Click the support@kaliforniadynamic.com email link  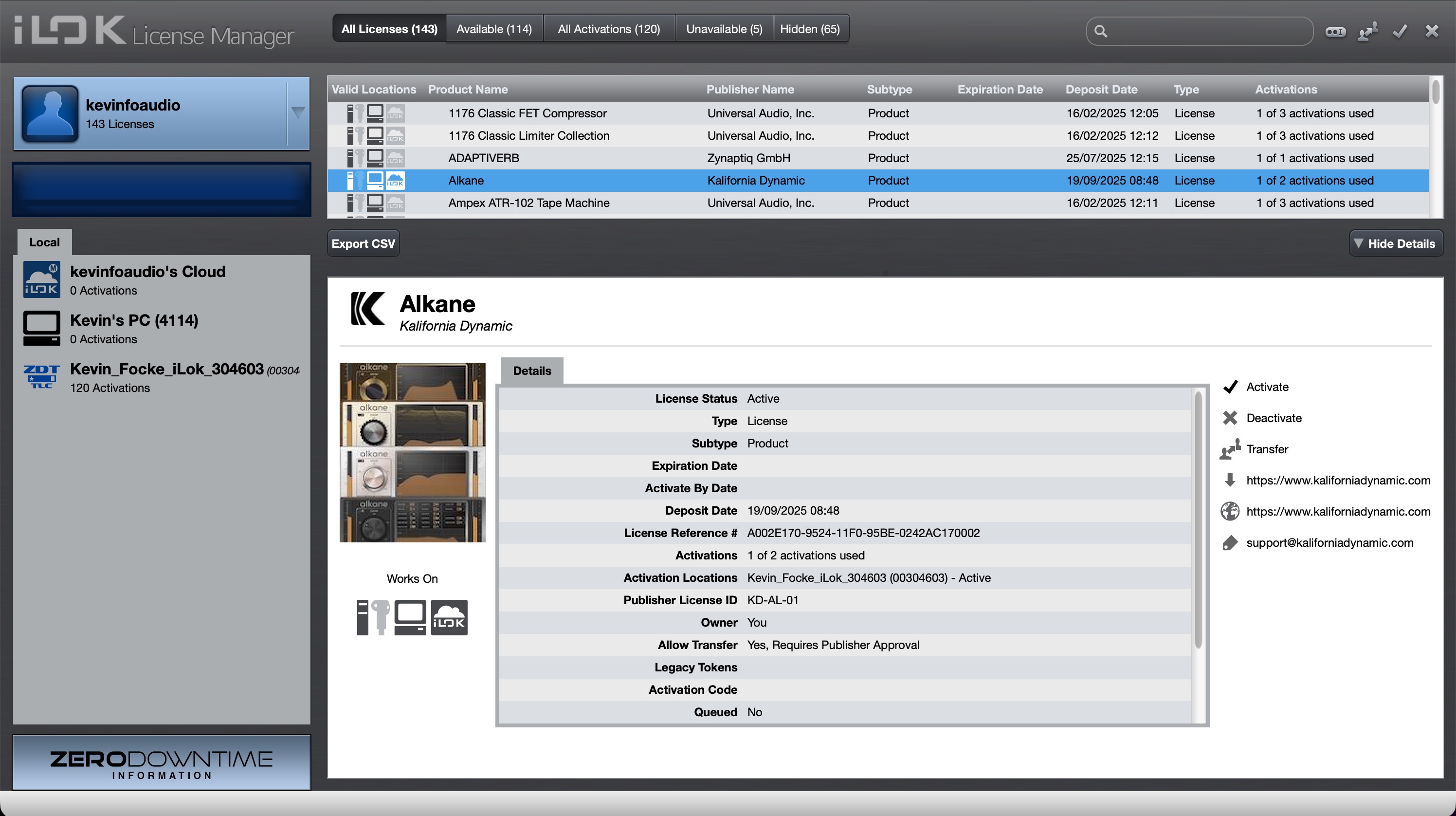1330,543
